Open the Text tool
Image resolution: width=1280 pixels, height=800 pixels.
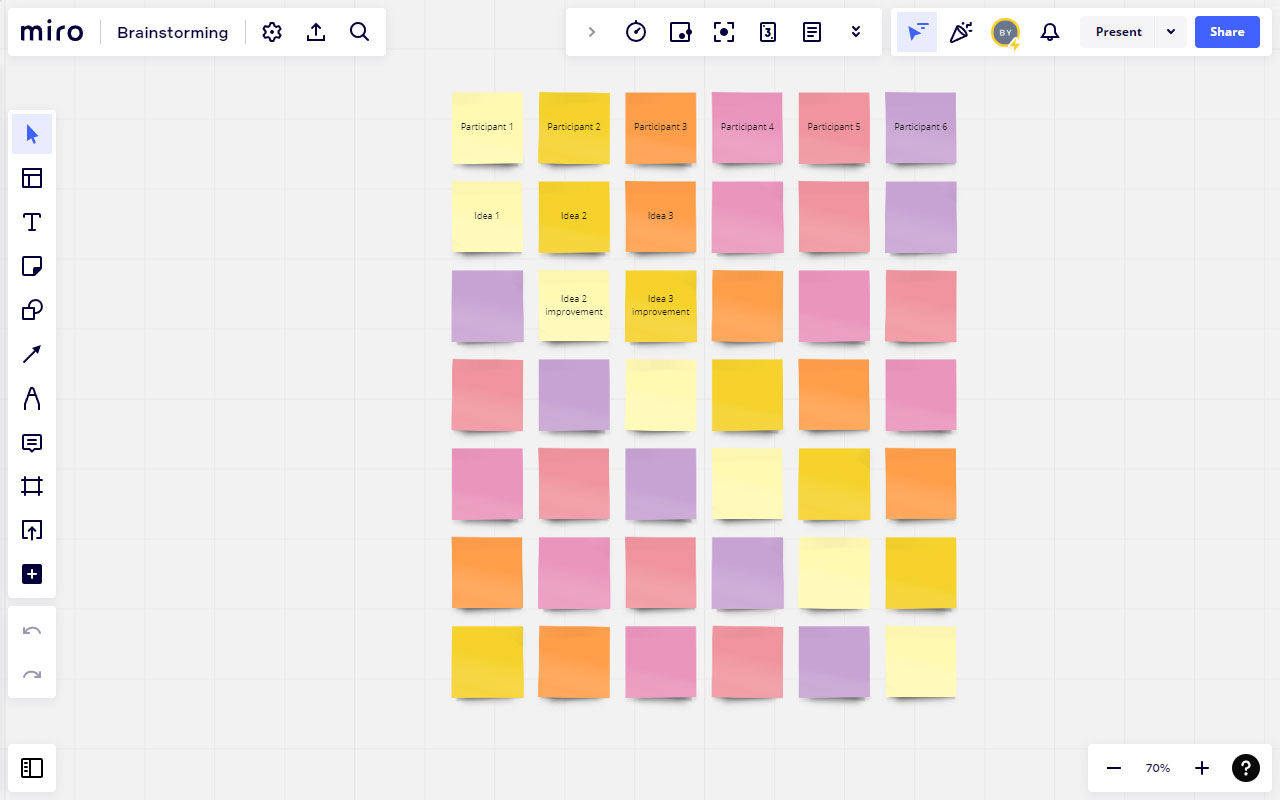point(32,222)
